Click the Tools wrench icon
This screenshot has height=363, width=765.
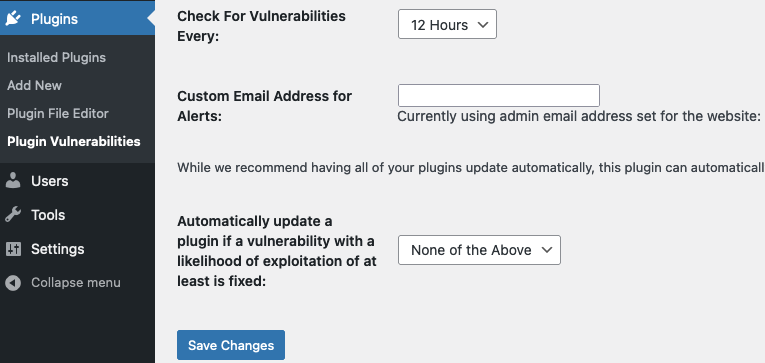coord(13,215)
